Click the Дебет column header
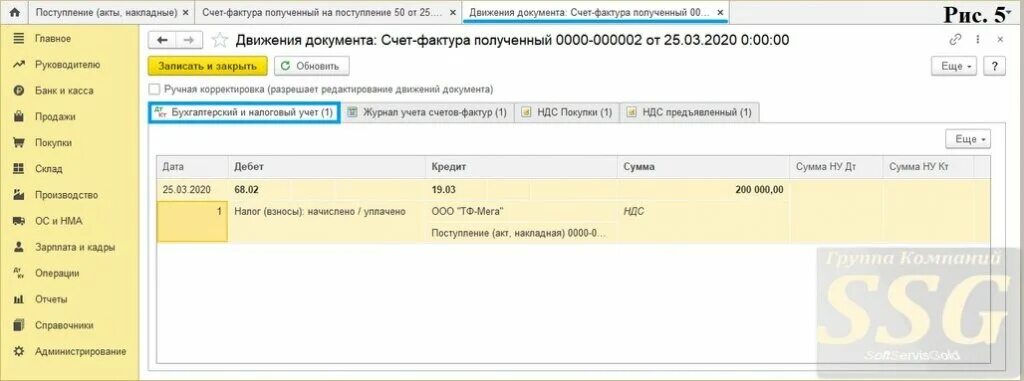The image size is (1024, 381). [x=327, y=167]
